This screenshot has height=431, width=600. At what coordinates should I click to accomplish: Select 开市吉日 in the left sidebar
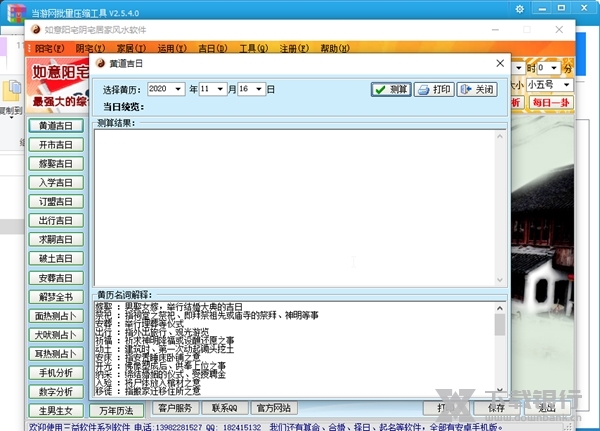click(55, 145)
